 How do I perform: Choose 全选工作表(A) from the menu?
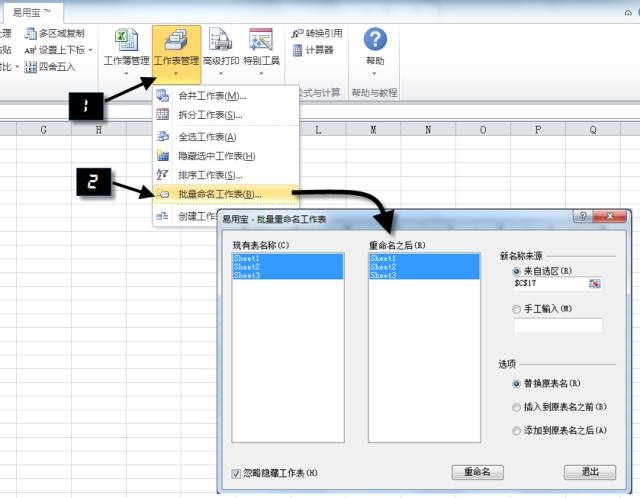click(x=226, y=136)
